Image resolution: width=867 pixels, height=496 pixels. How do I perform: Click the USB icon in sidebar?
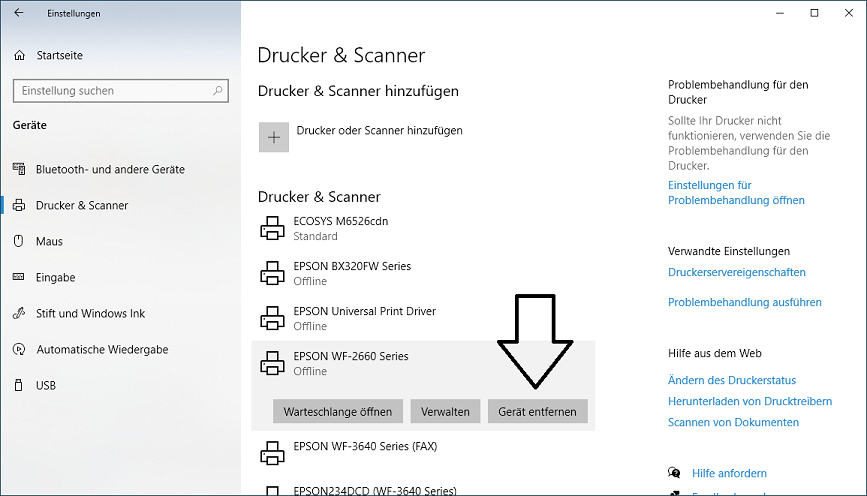(19, 385)
